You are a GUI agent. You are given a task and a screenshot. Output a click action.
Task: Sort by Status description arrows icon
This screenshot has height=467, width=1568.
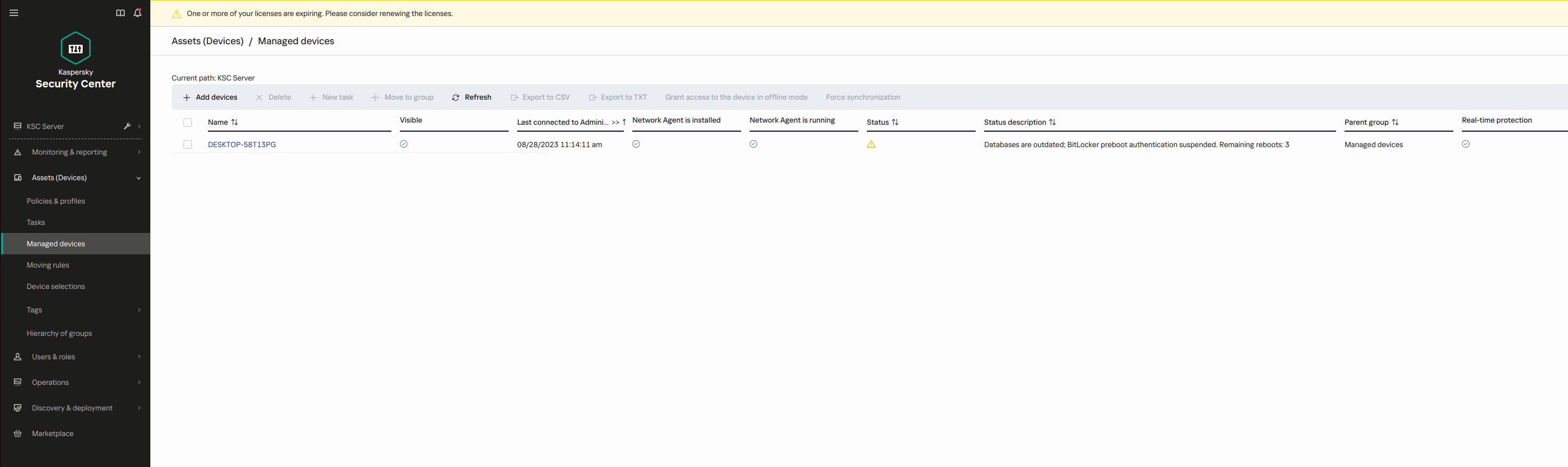pos(1052,123)
